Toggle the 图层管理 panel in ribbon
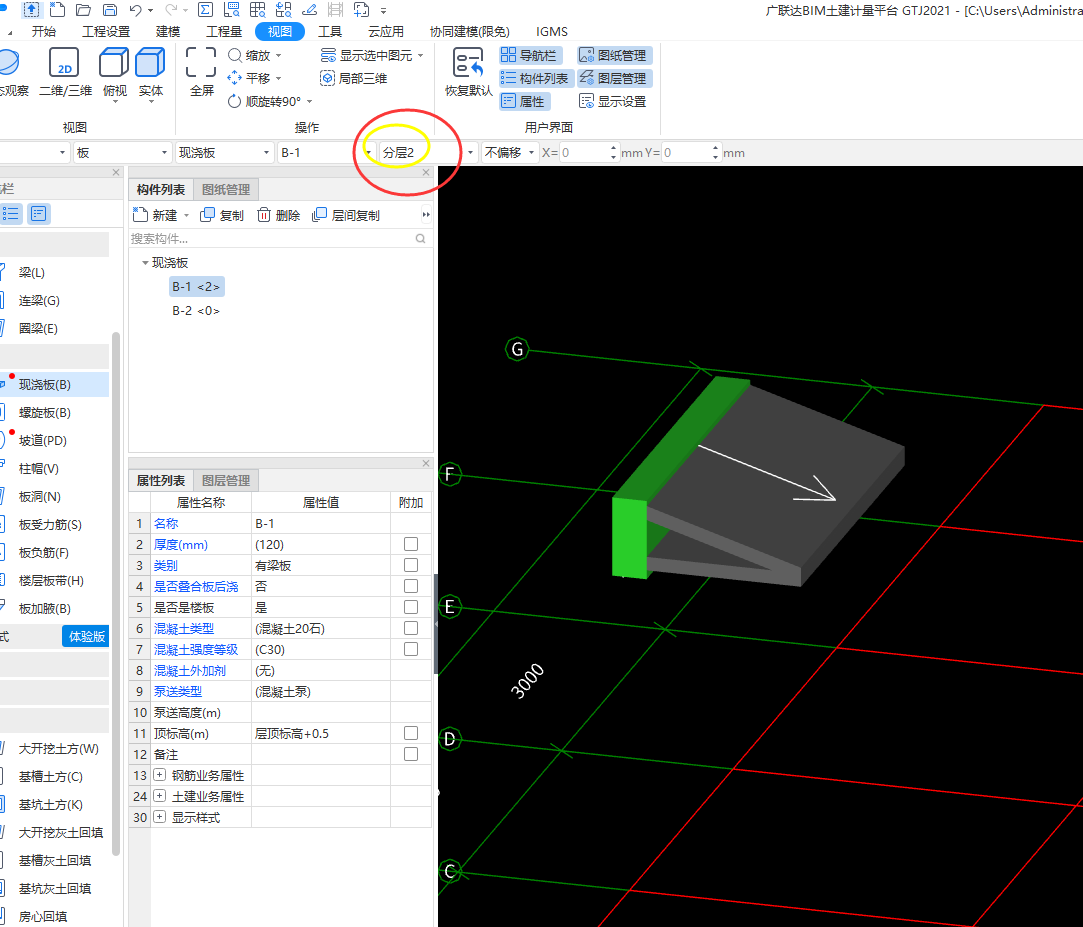This screenshot has height=927, width=1083. (614, 78)
